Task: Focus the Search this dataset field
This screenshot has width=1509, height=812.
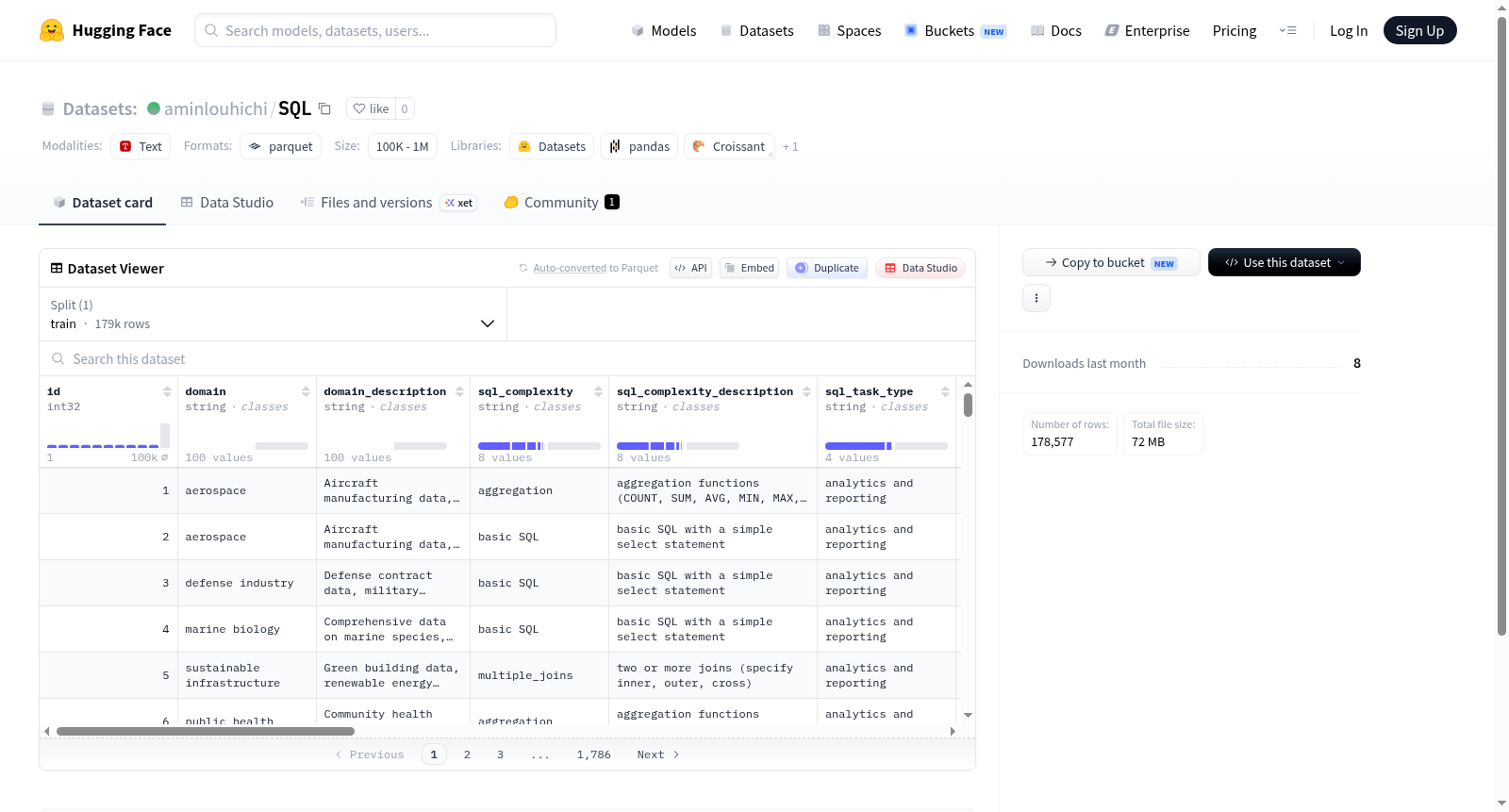Action: coord(507,359)
